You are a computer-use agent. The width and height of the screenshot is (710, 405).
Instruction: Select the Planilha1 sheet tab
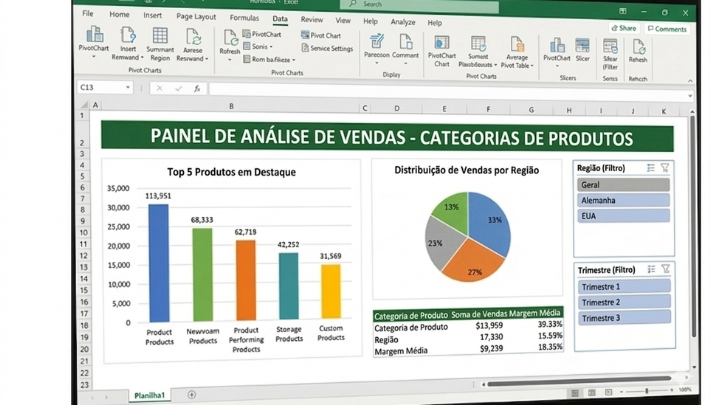[x=150, y=395]
